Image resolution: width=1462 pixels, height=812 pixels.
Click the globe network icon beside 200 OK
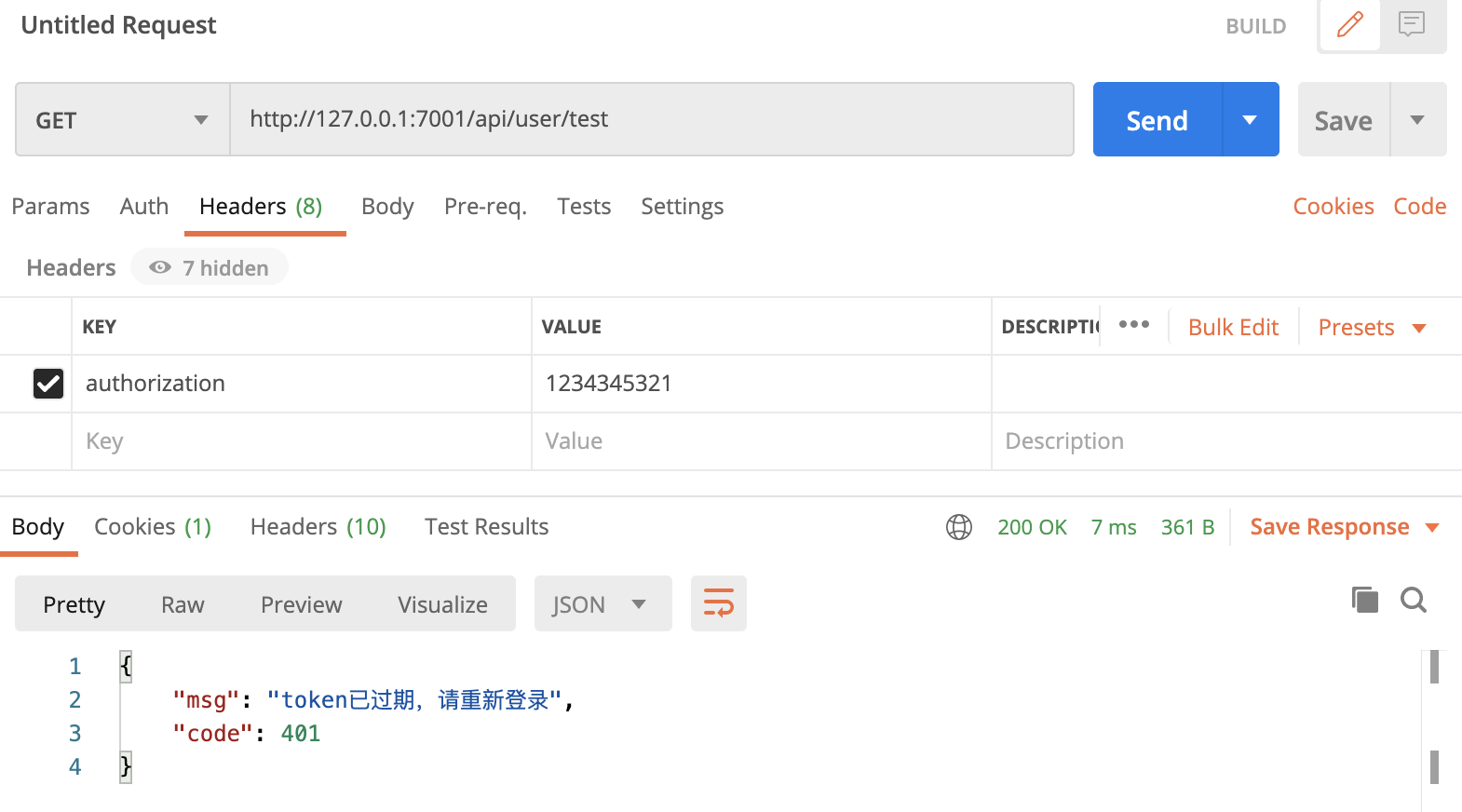pos(959,527)
